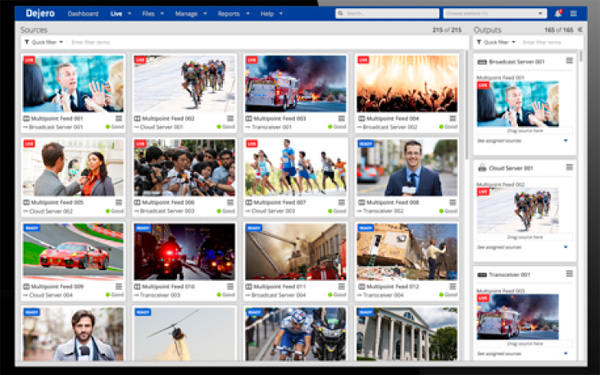Expand assigned sources under Transceiver 001
This screenshot has width=600, height=375.
(x=566, y=354)
